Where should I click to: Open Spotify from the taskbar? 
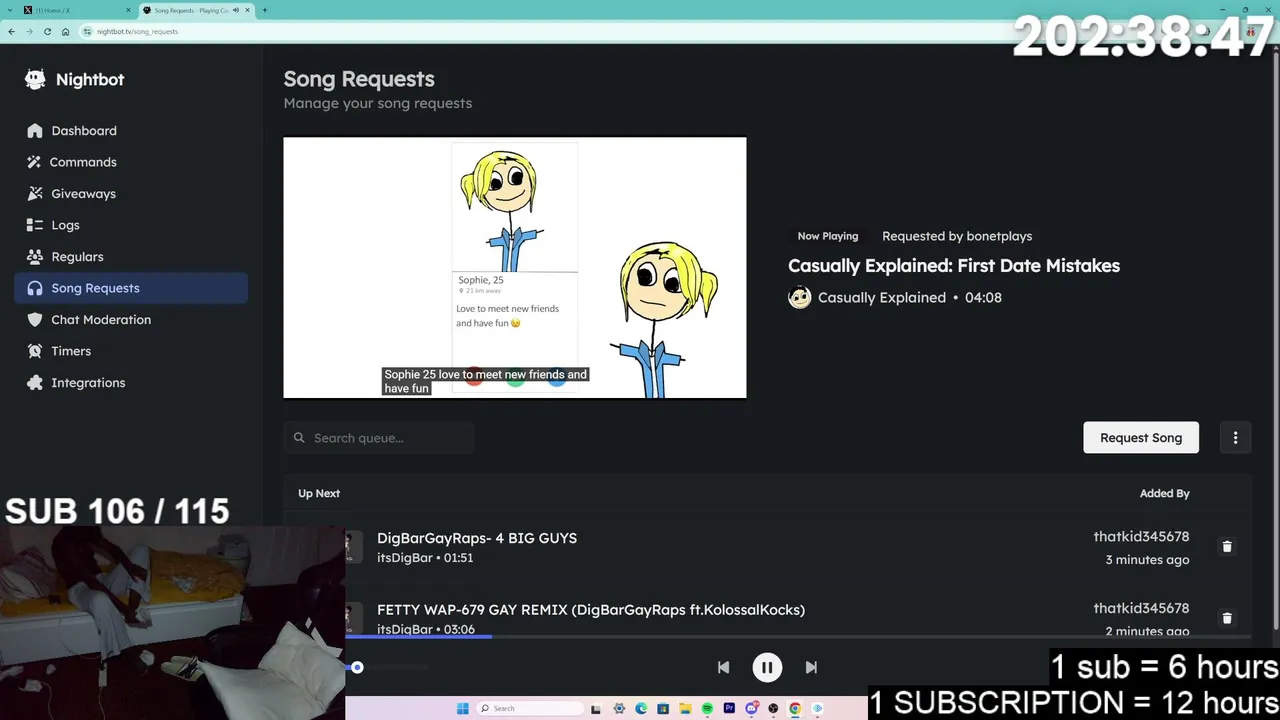tap(707, 709)
